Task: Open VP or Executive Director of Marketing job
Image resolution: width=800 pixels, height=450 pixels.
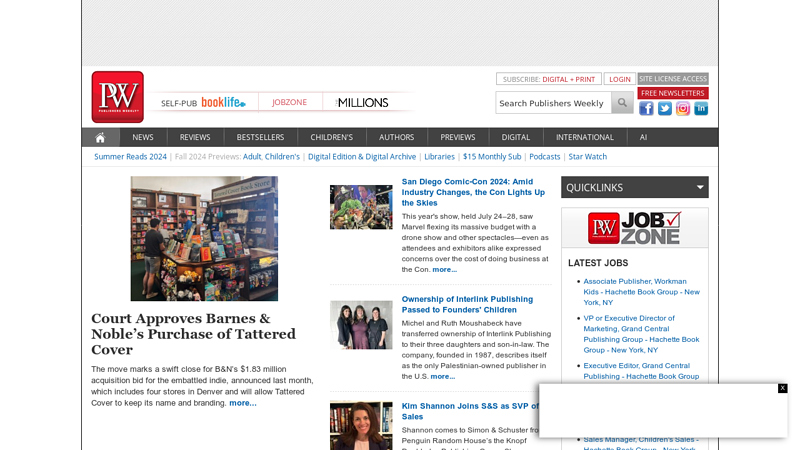Action: click(641, 334)
